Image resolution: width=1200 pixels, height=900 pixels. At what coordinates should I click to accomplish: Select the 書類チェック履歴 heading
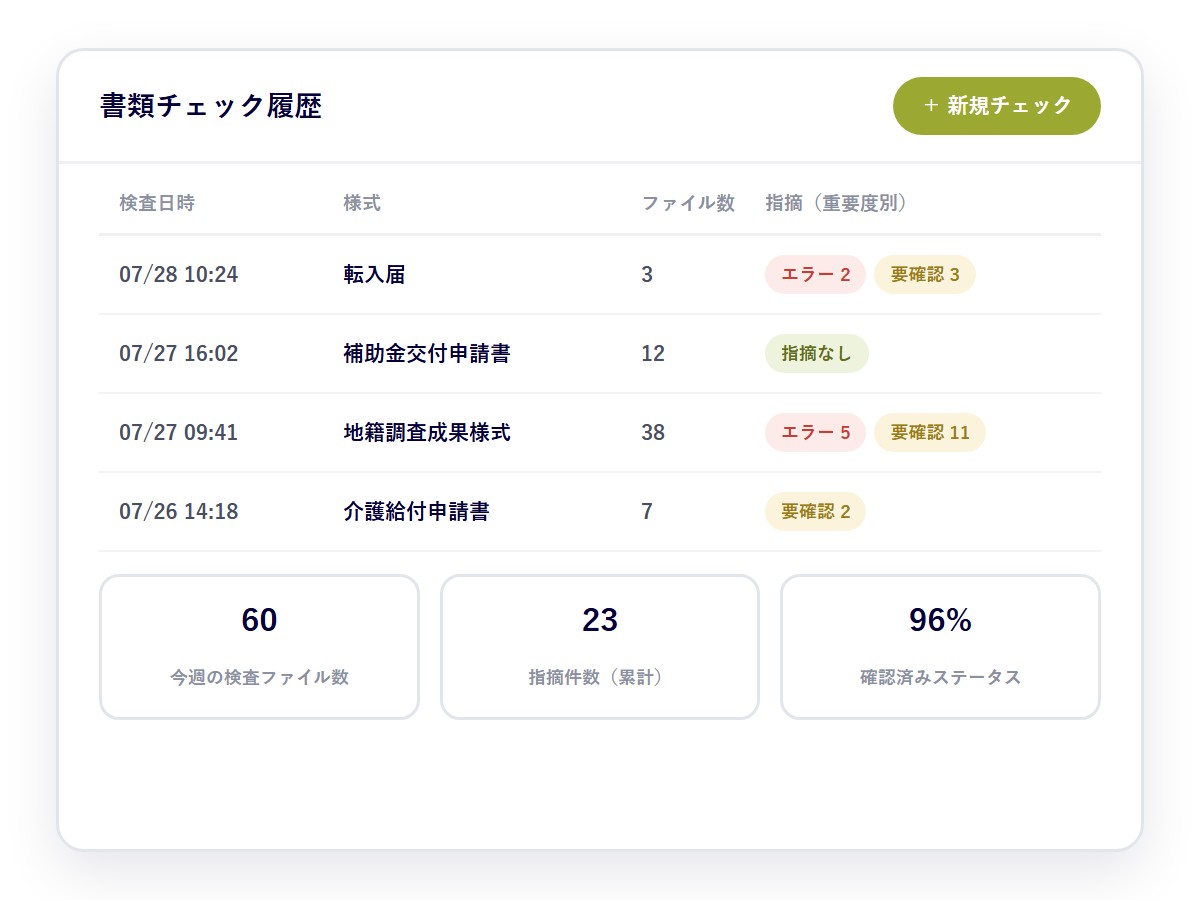211,106
